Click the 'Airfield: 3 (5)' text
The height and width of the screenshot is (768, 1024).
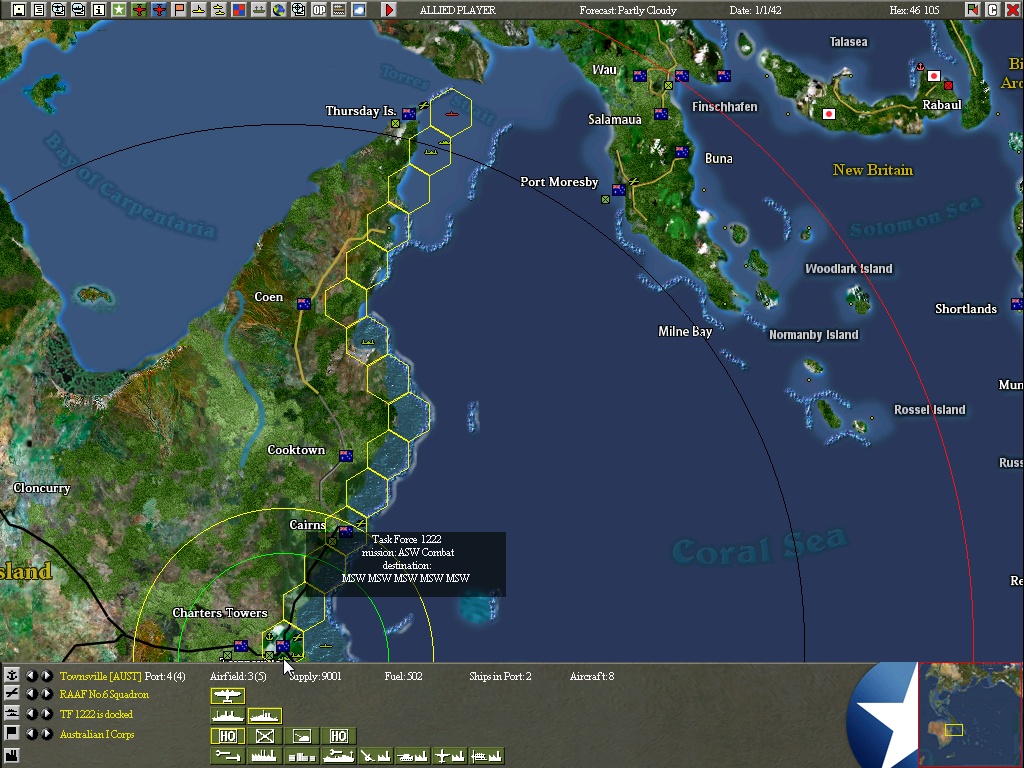[x=238, y=676]
